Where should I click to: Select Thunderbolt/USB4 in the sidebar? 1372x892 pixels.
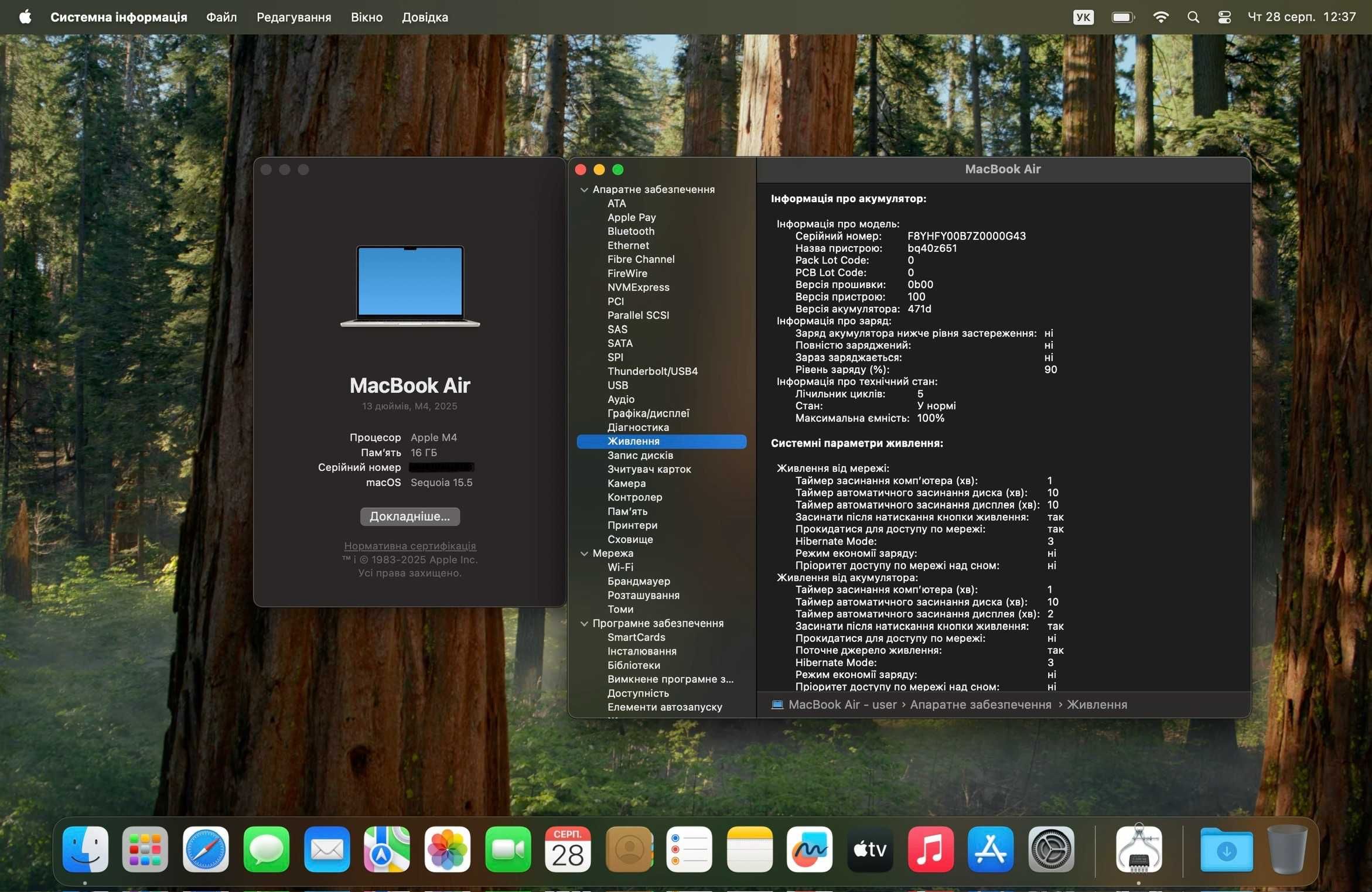652,371
